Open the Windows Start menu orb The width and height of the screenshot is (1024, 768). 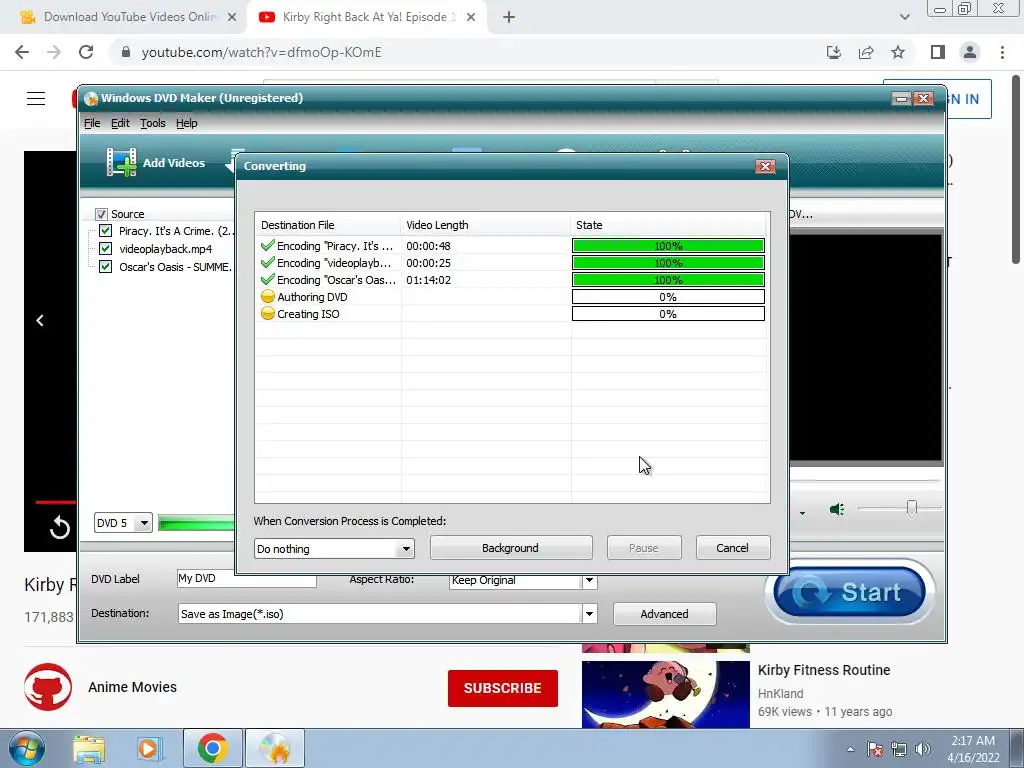(27, 748)
